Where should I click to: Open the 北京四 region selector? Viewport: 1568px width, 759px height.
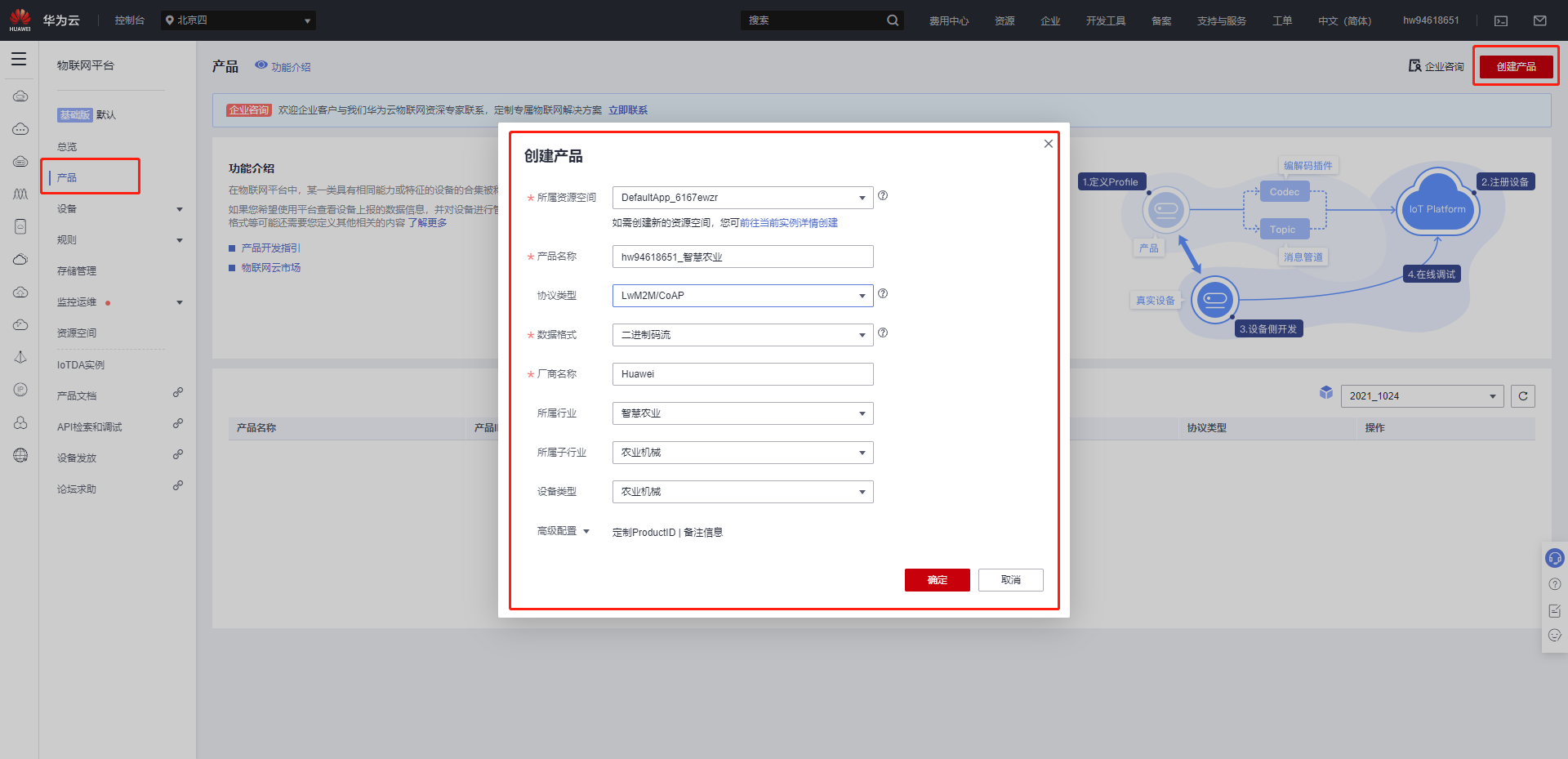coord(238,20)
